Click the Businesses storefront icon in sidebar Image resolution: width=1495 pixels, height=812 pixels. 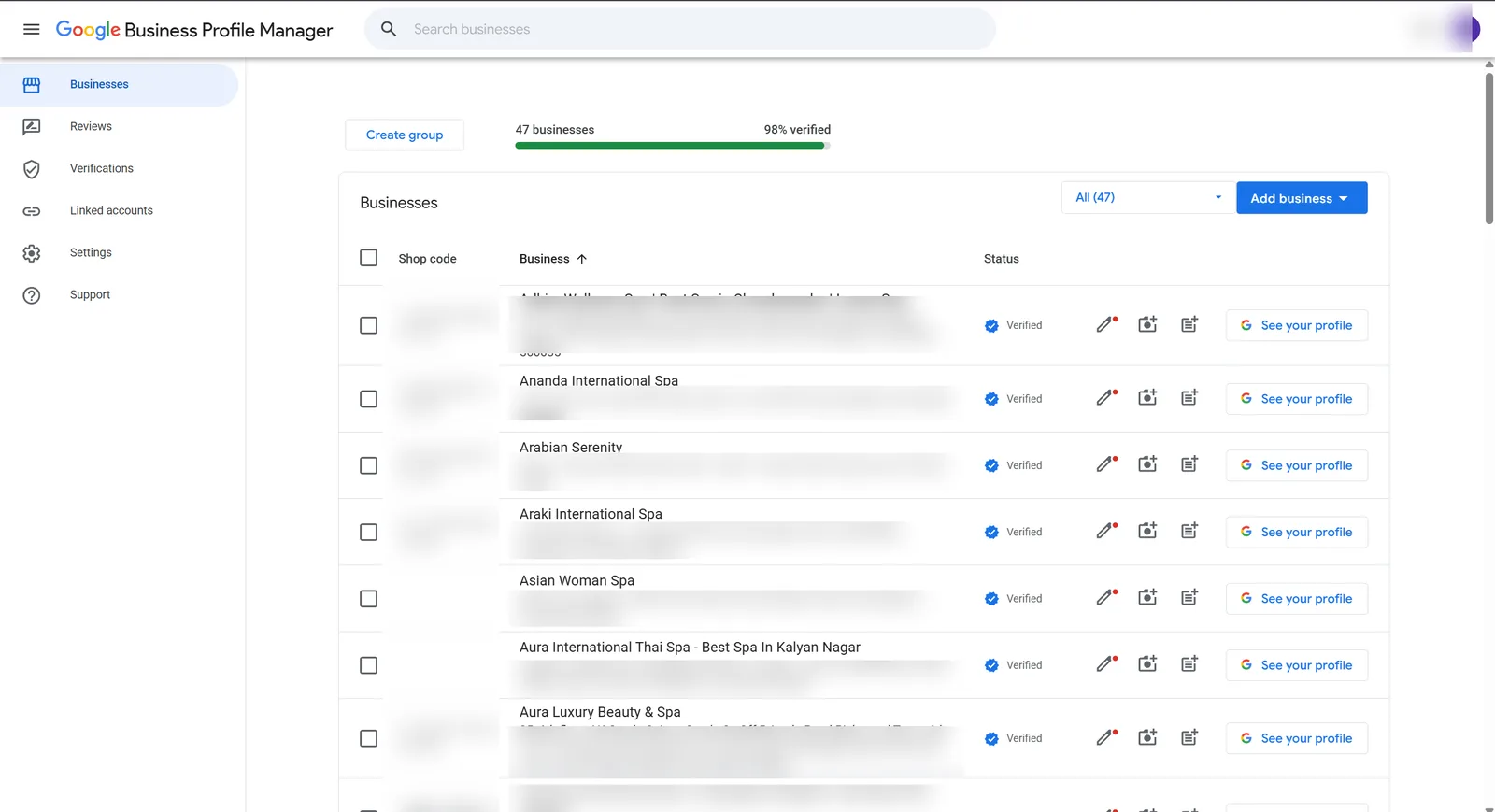click(x=31, y=85)
